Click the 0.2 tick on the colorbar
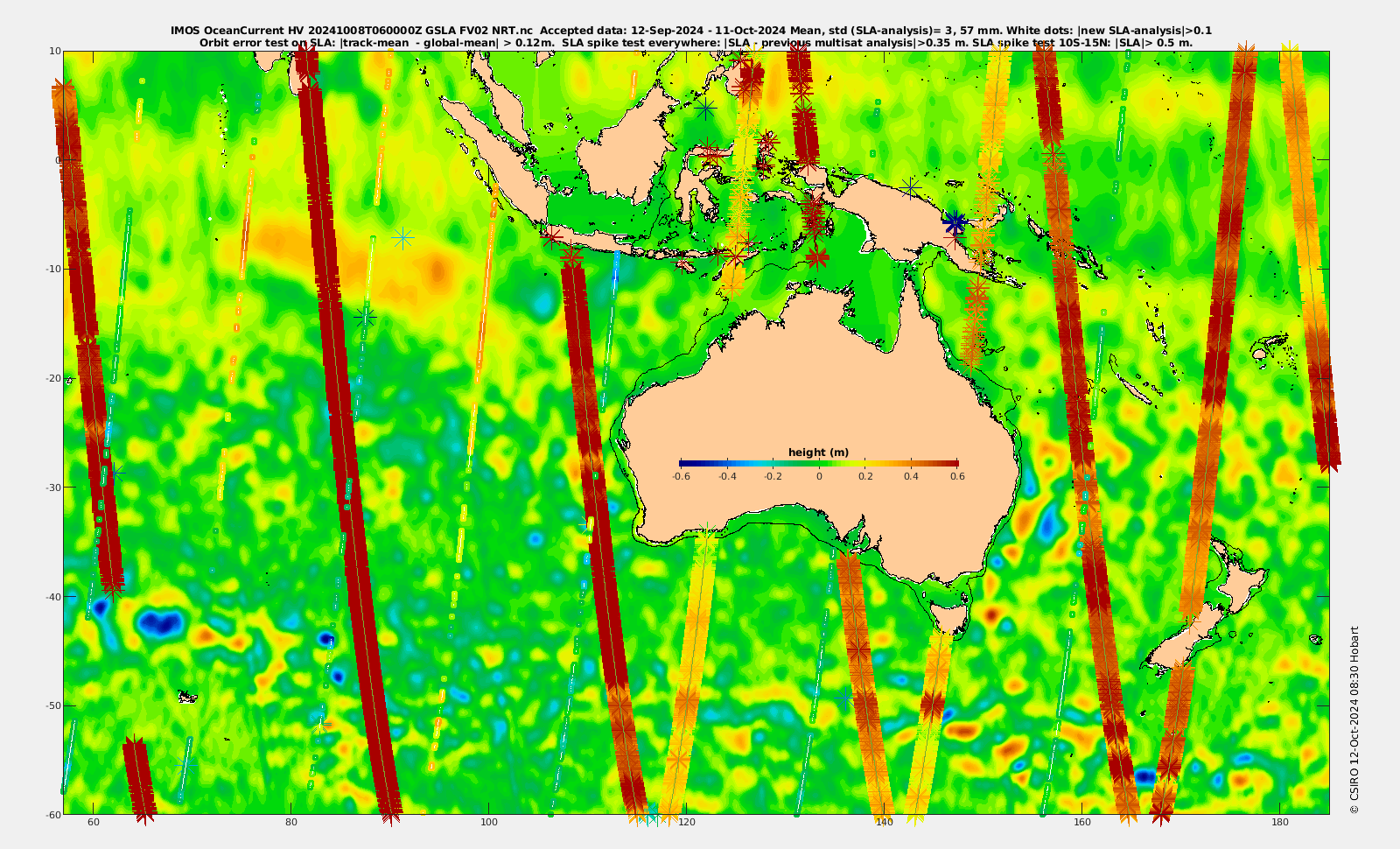 pyautogui.click(x=865, y=476)
